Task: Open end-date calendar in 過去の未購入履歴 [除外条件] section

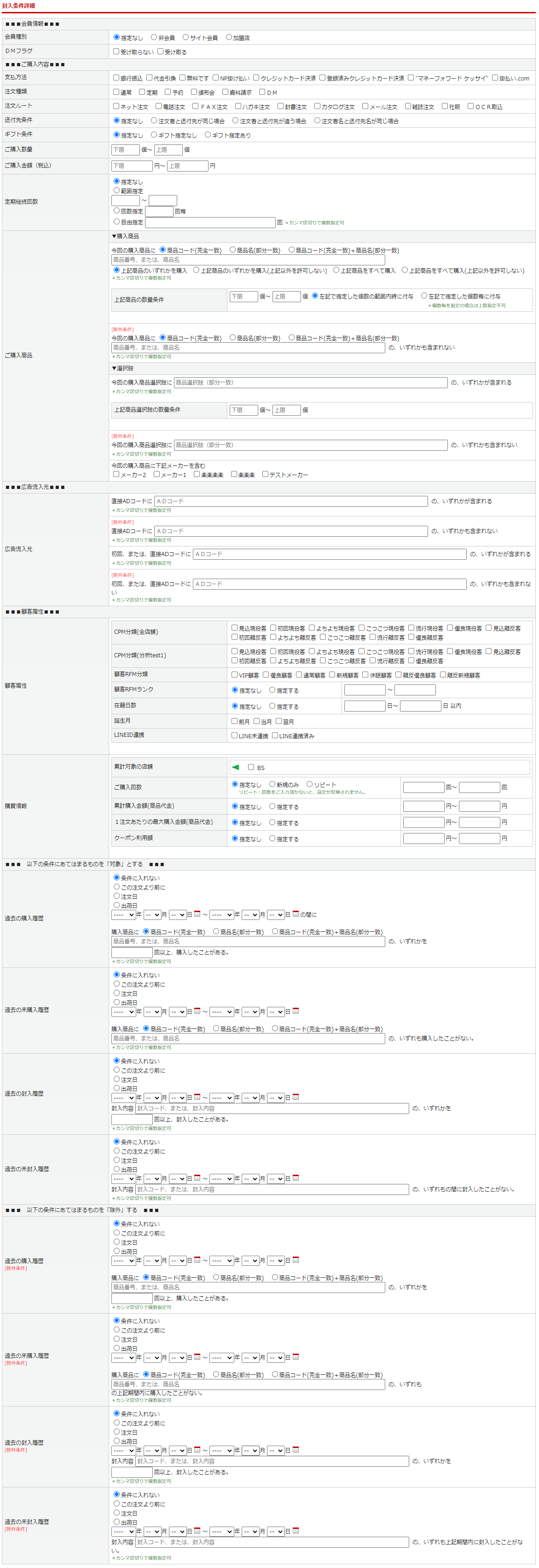Action: [296, 1357]
